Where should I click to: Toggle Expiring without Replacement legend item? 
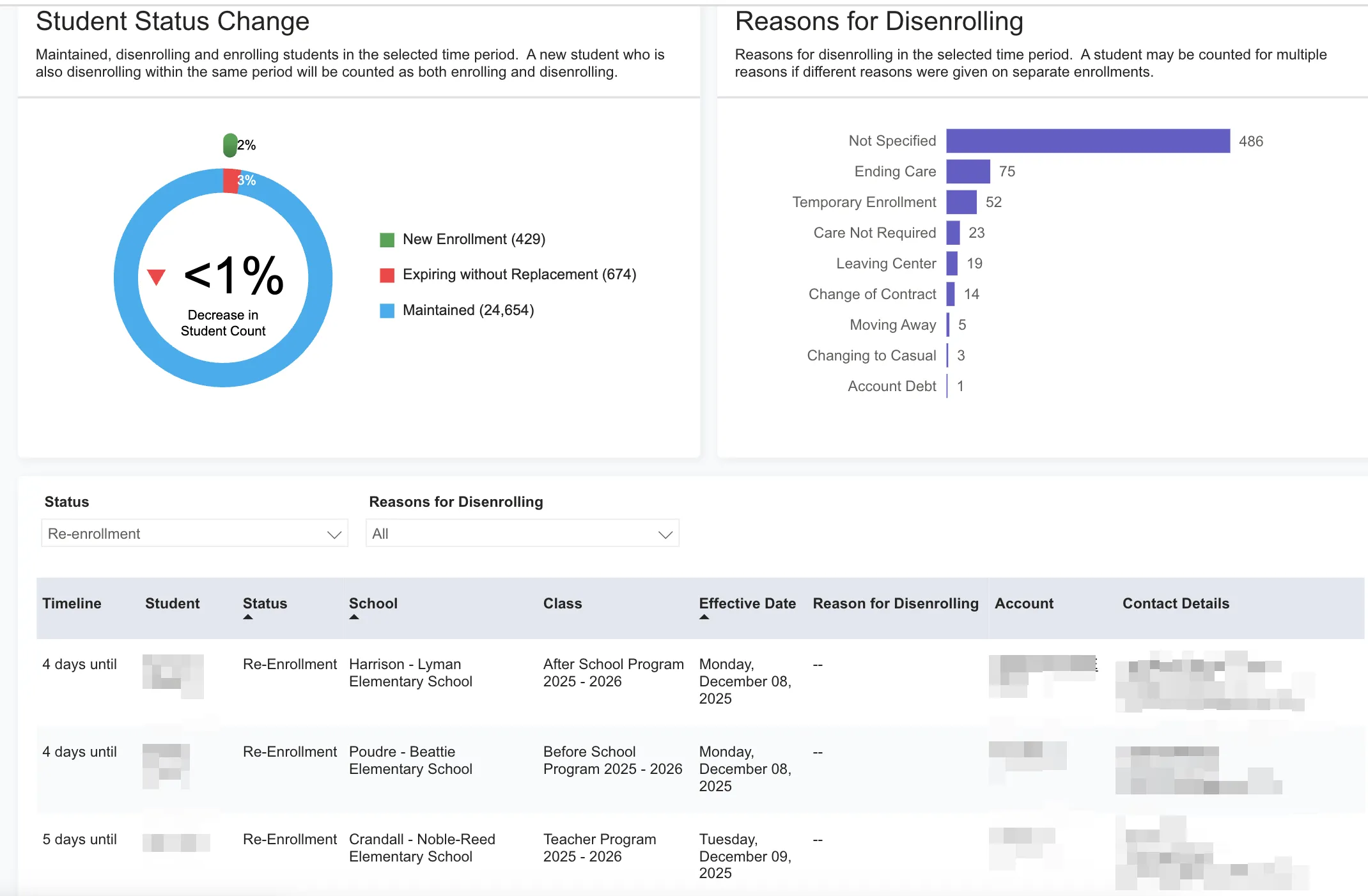pyautogui.click(x=518, y=275)
